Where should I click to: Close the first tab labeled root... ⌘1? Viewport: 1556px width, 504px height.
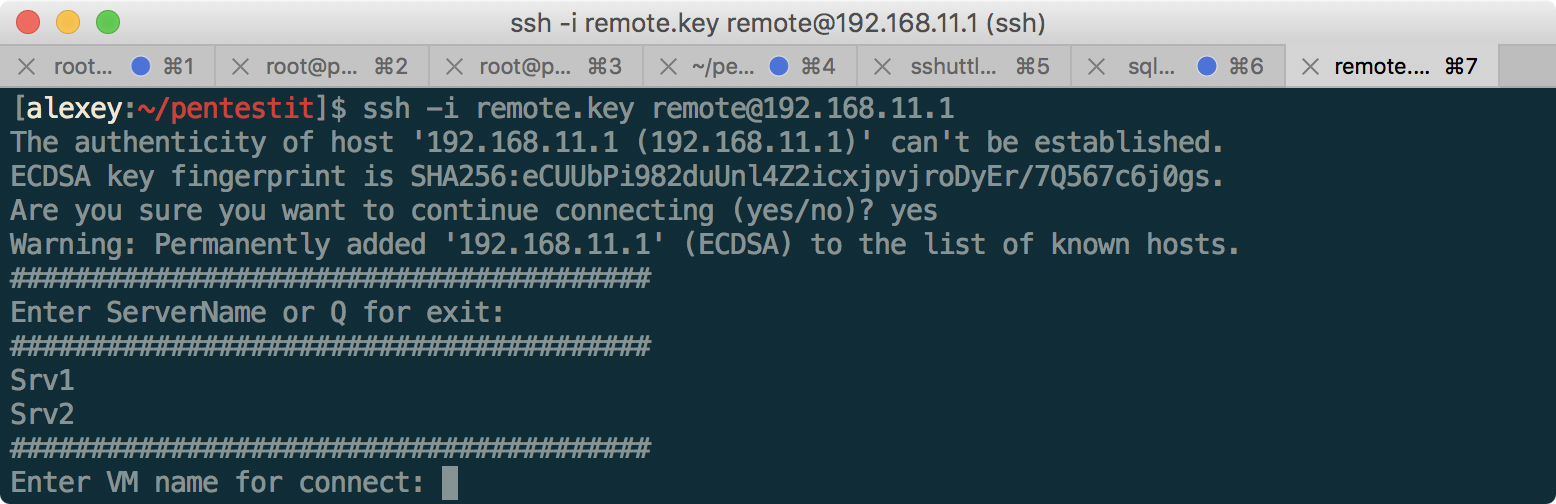(x=27, y=67)
